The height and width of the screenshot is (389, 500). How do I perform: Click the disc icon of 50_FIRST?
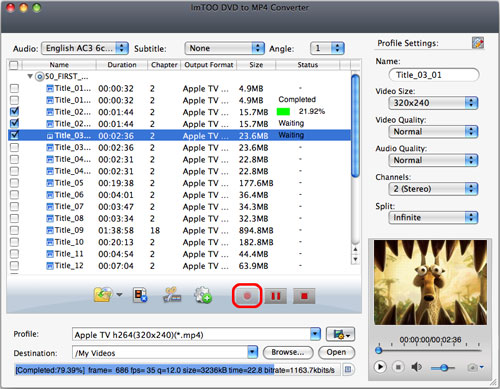pos(40,77)
